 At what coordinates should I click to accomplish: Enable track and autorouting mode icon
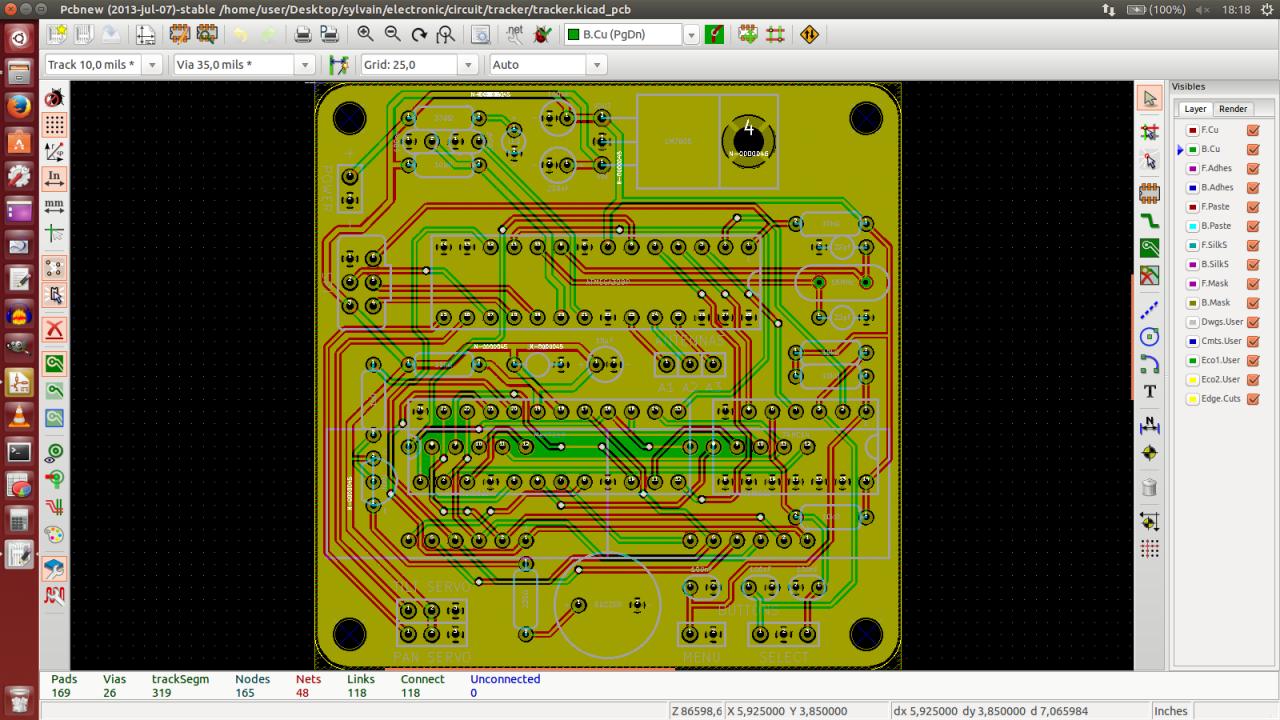(774, 34)
